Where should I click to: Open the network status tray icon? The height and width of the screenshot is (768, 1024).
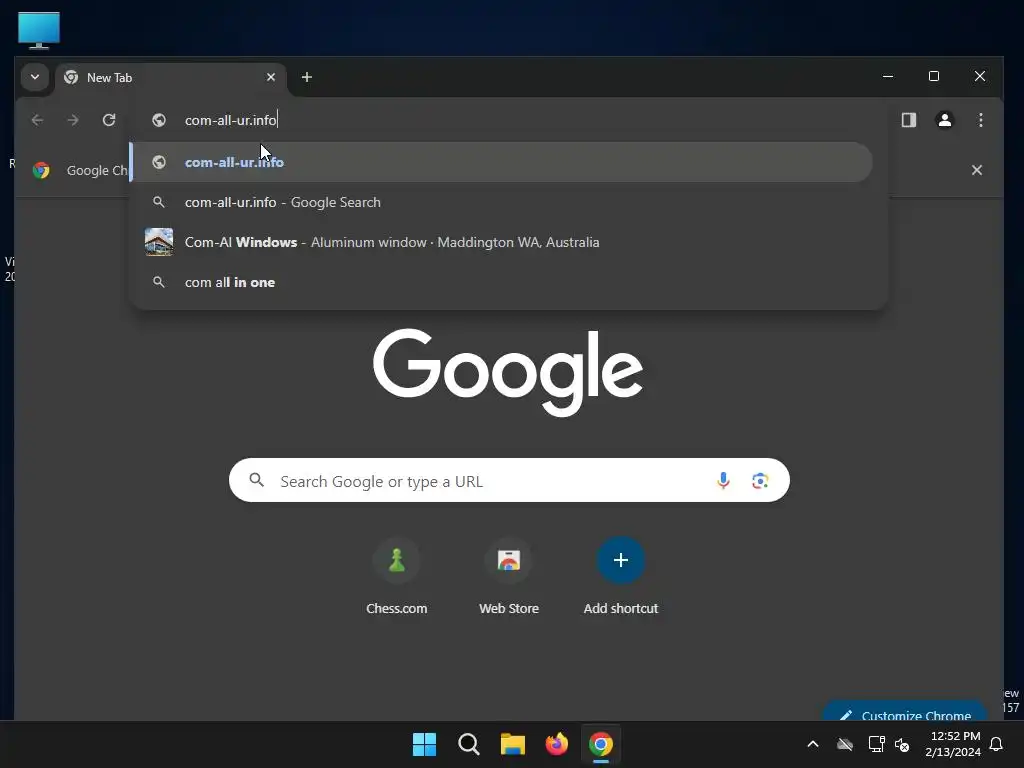pyautogui.click(x=876, y=744)
